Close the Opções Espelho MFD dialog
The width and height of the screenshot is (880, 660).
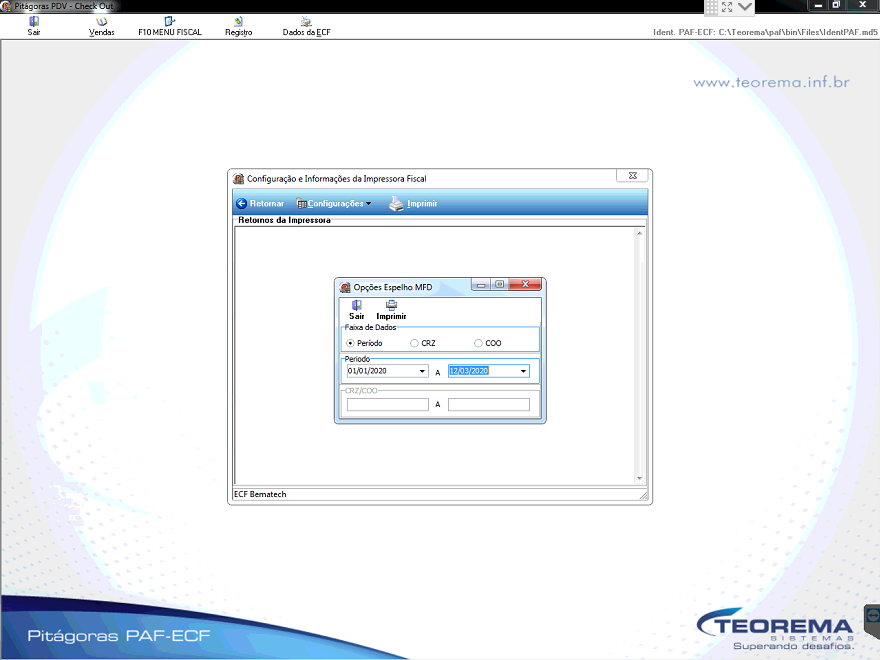coord(525,285)
